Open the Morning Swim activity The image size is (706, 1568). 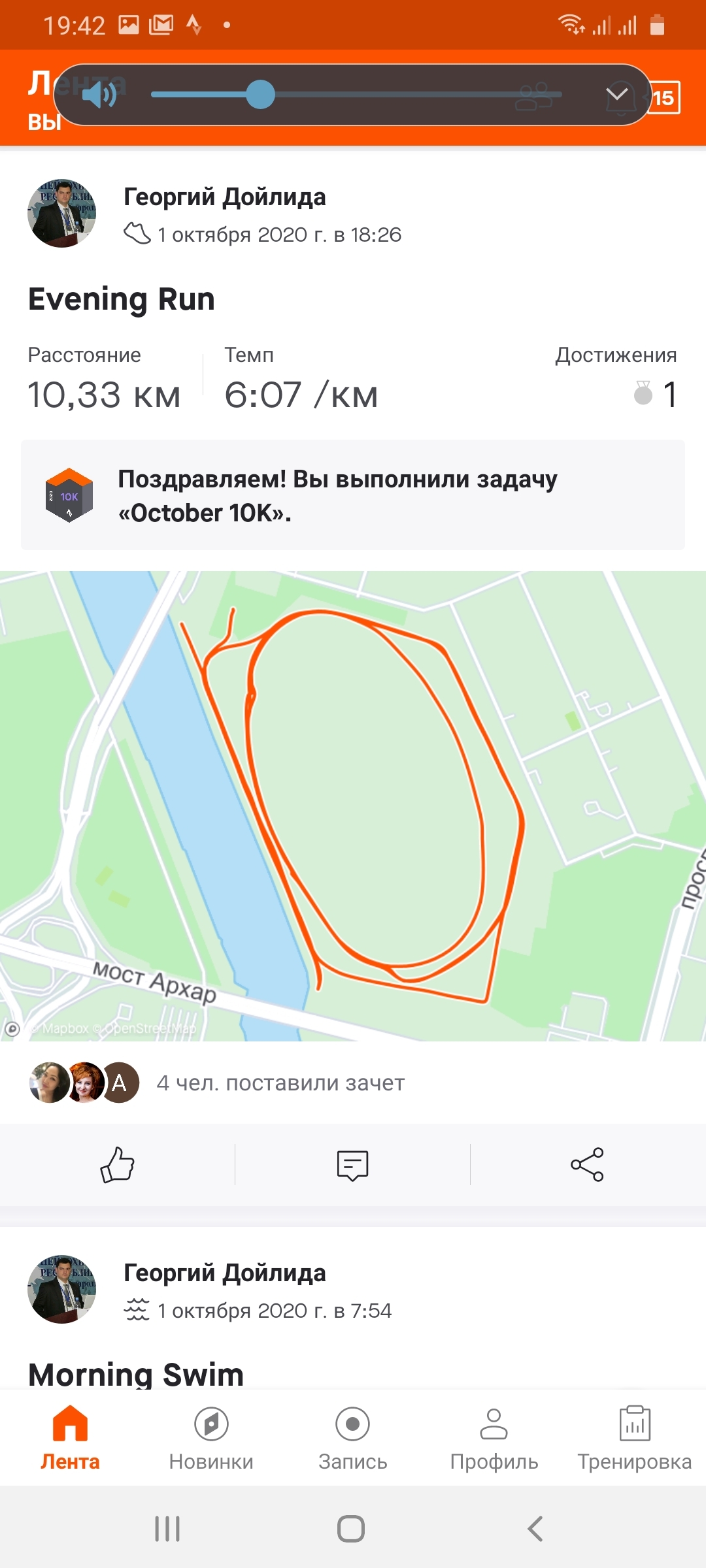click(x=136, y=1373)
